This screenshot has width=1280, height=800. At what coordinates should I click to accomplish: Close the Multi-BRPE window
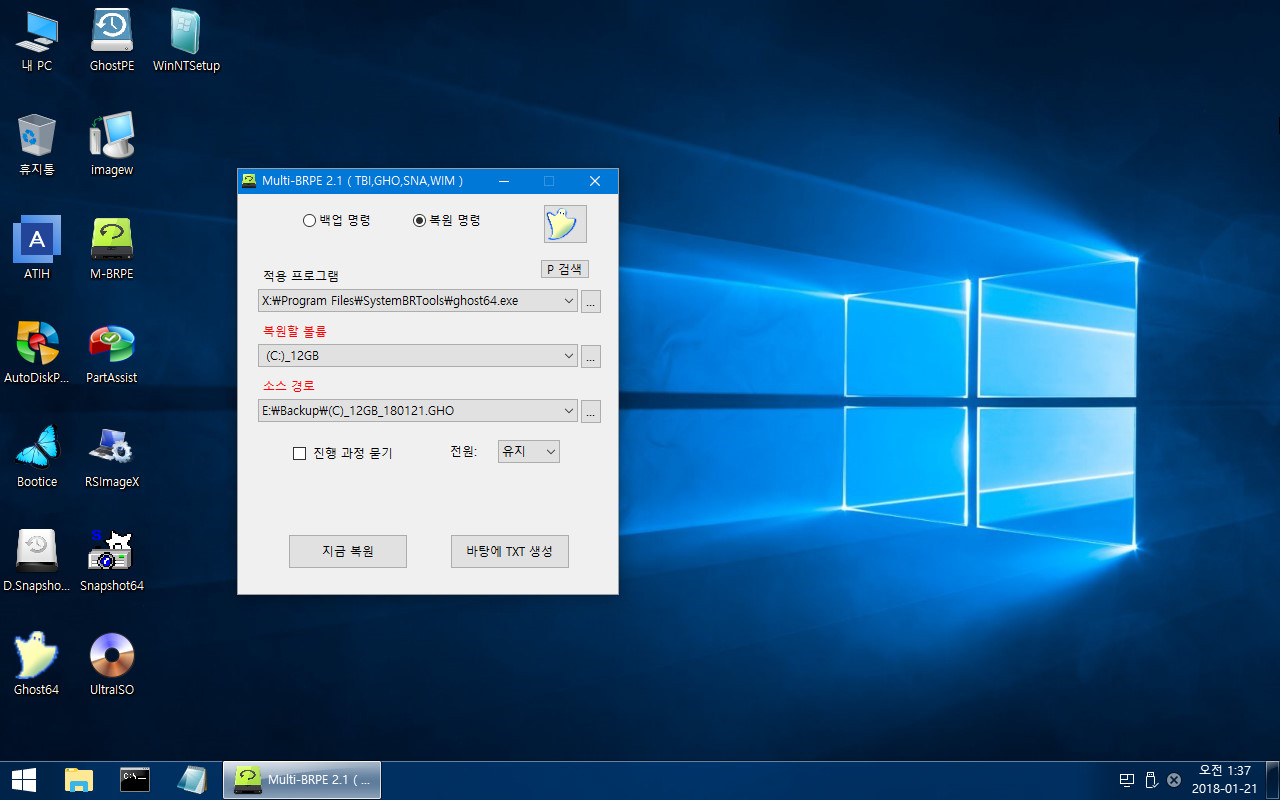[594, 181]
